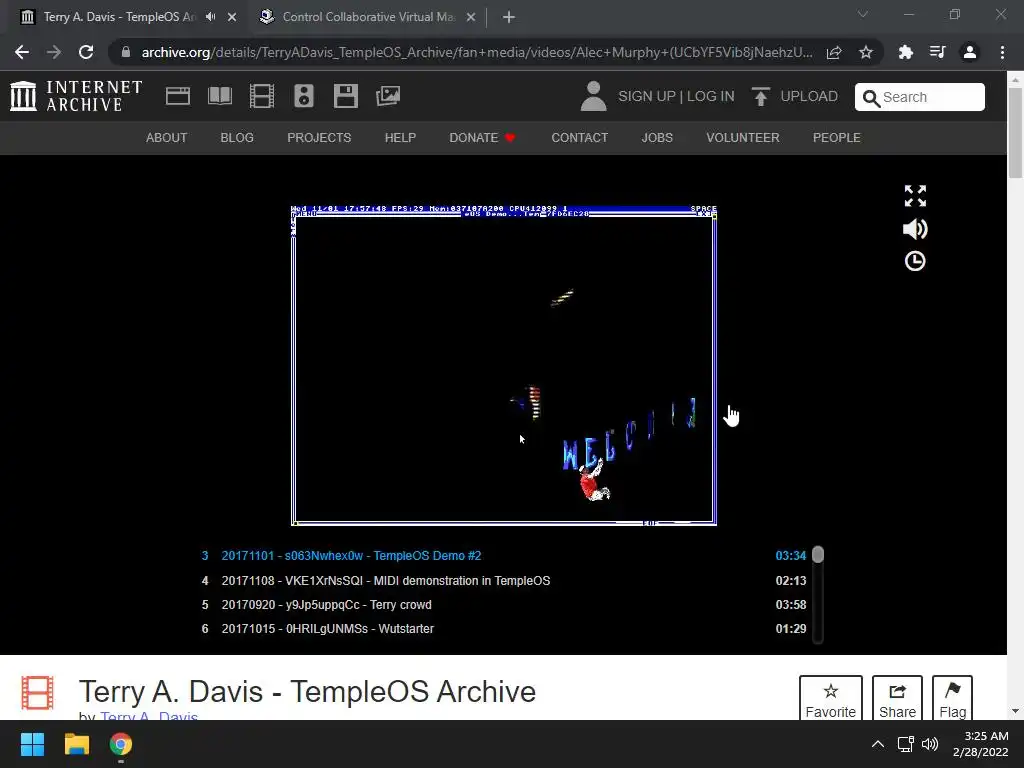Screen dimensions: 1024x768
Task: Click the TempleOS video player frame
Action: point(504,365)
